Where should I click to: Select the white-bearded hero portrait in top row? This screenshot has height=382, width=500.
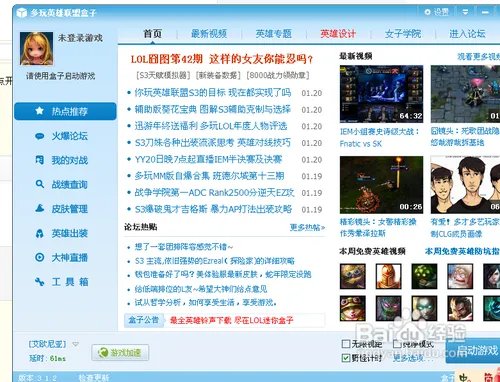460,276
